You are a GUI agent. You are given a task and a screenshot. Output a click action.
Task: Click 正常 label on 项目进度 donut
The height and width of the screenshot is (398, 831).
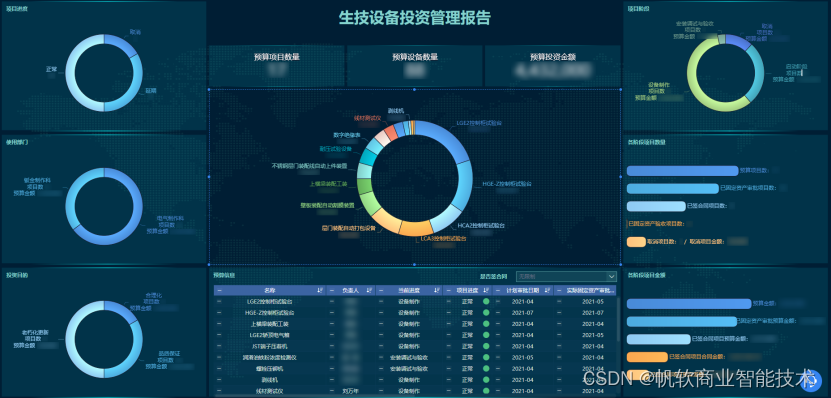[x=51, y=69]
